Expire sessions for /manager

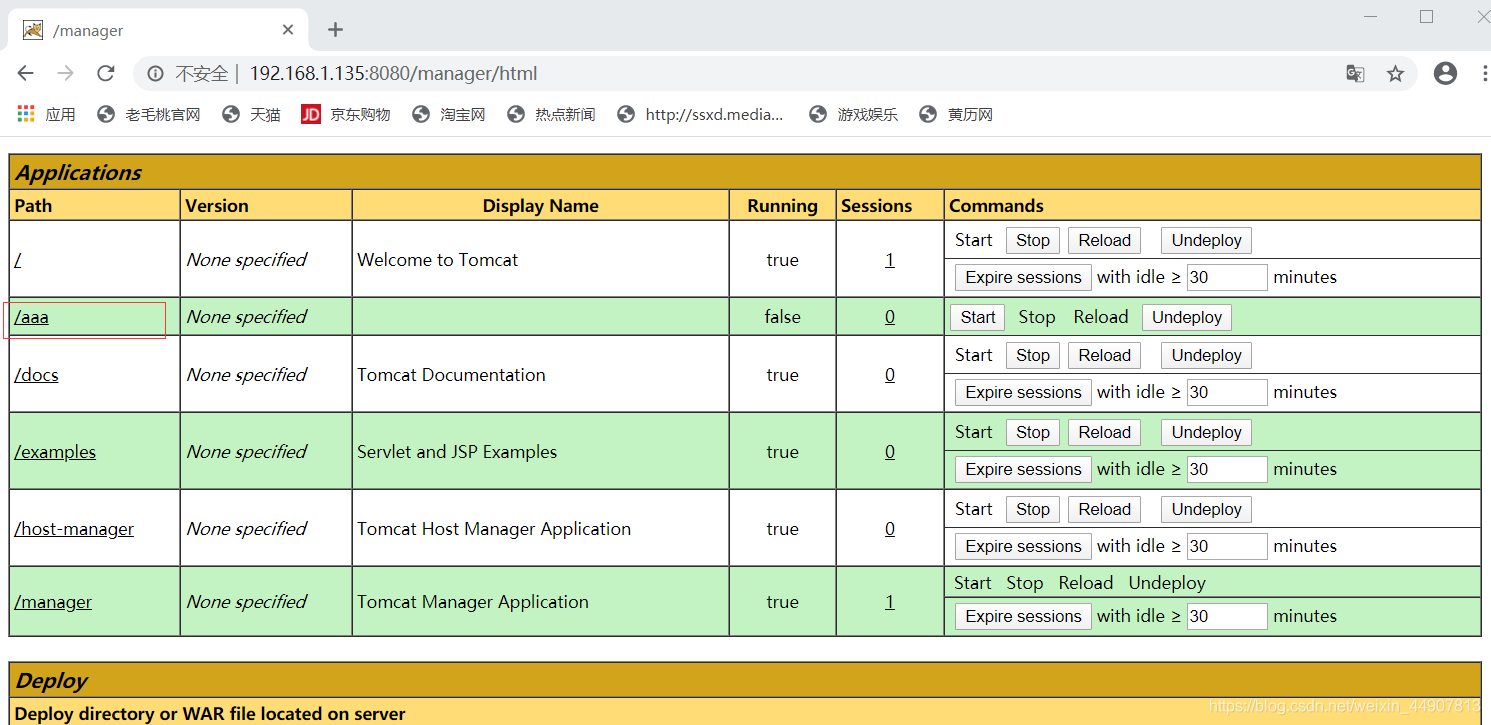tap(1023, 616)
